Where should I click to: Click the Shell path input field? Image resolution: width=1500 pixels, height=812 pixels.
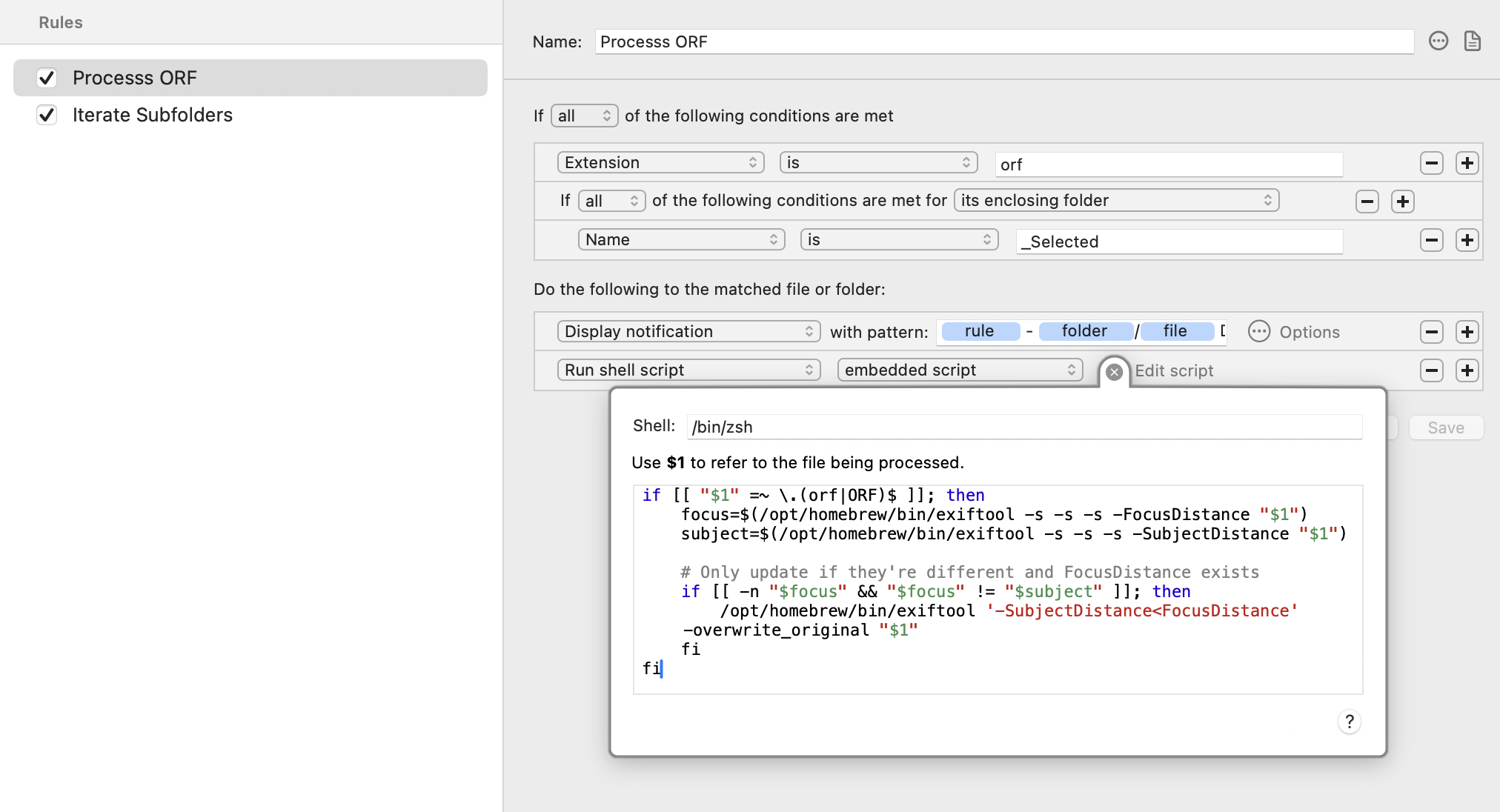point(1023,427)
